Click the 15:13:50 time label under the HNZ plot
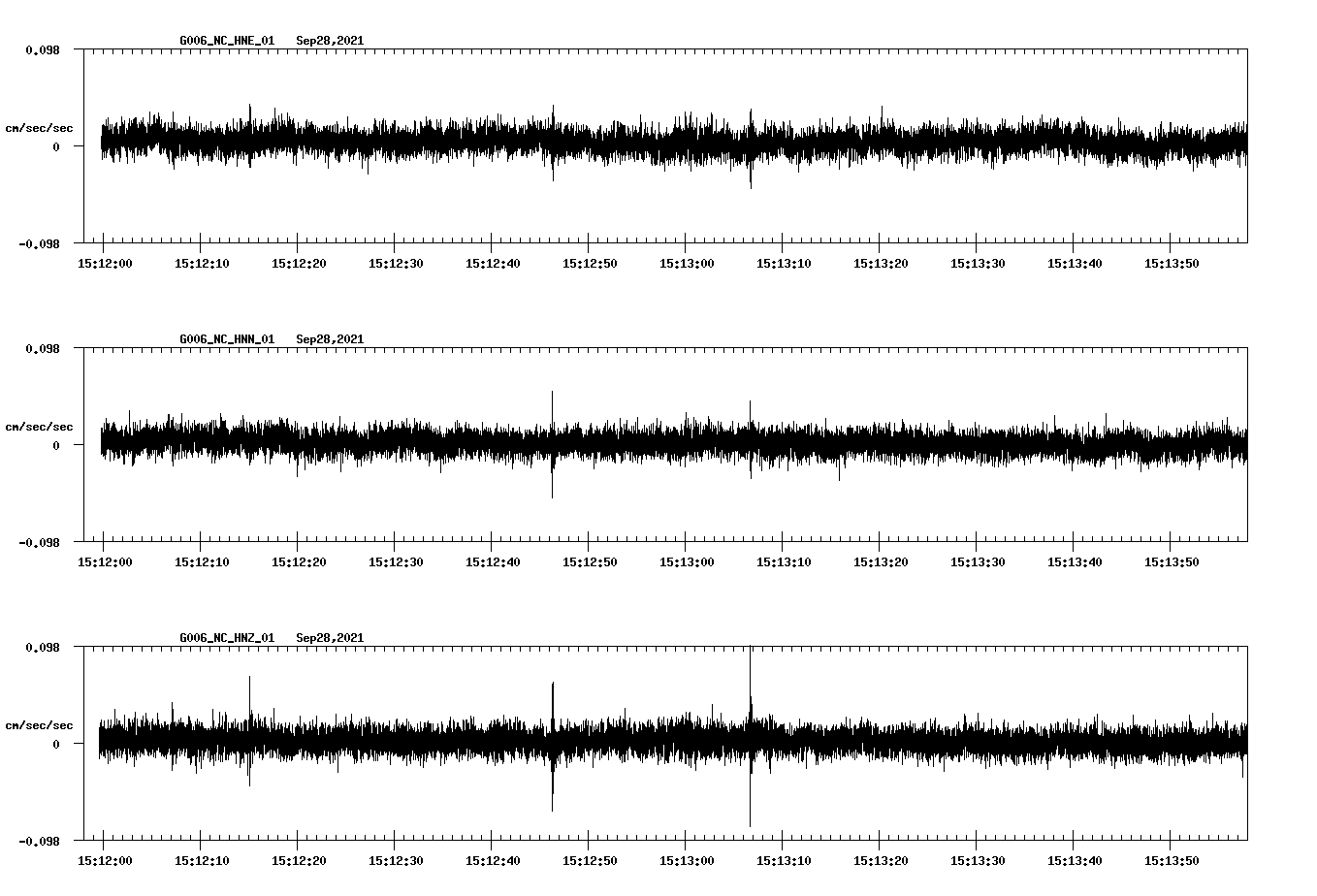 pyautogui.click(x=1172, y=860)
